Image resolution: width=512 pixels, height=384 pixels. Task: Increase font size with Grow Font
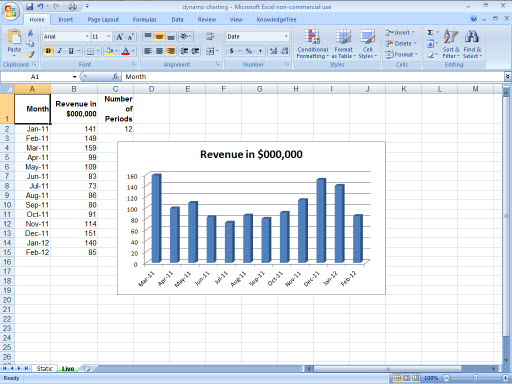click(x=119, y=37)
